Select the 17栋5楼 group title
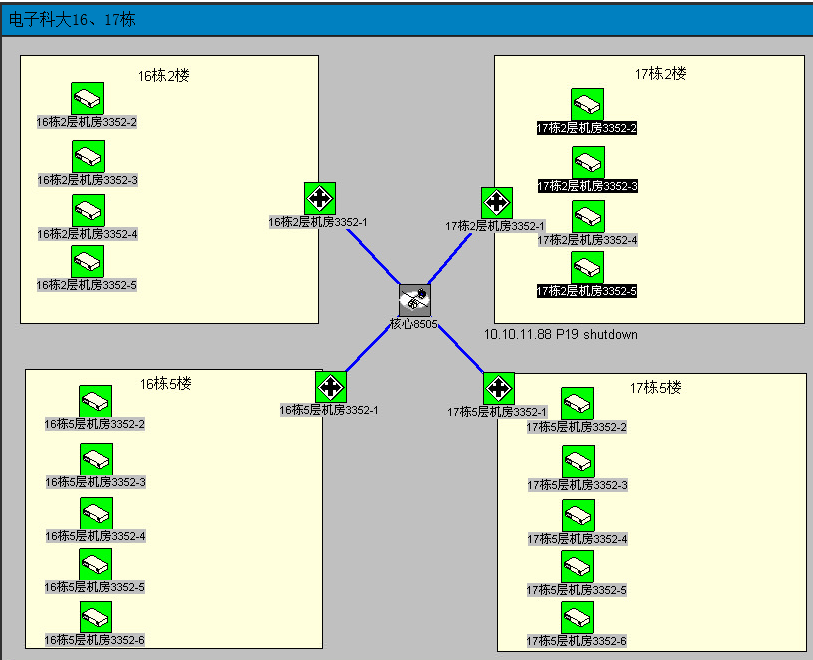The width and height of the screenshot is (813, 660). (x=655, y=388)
